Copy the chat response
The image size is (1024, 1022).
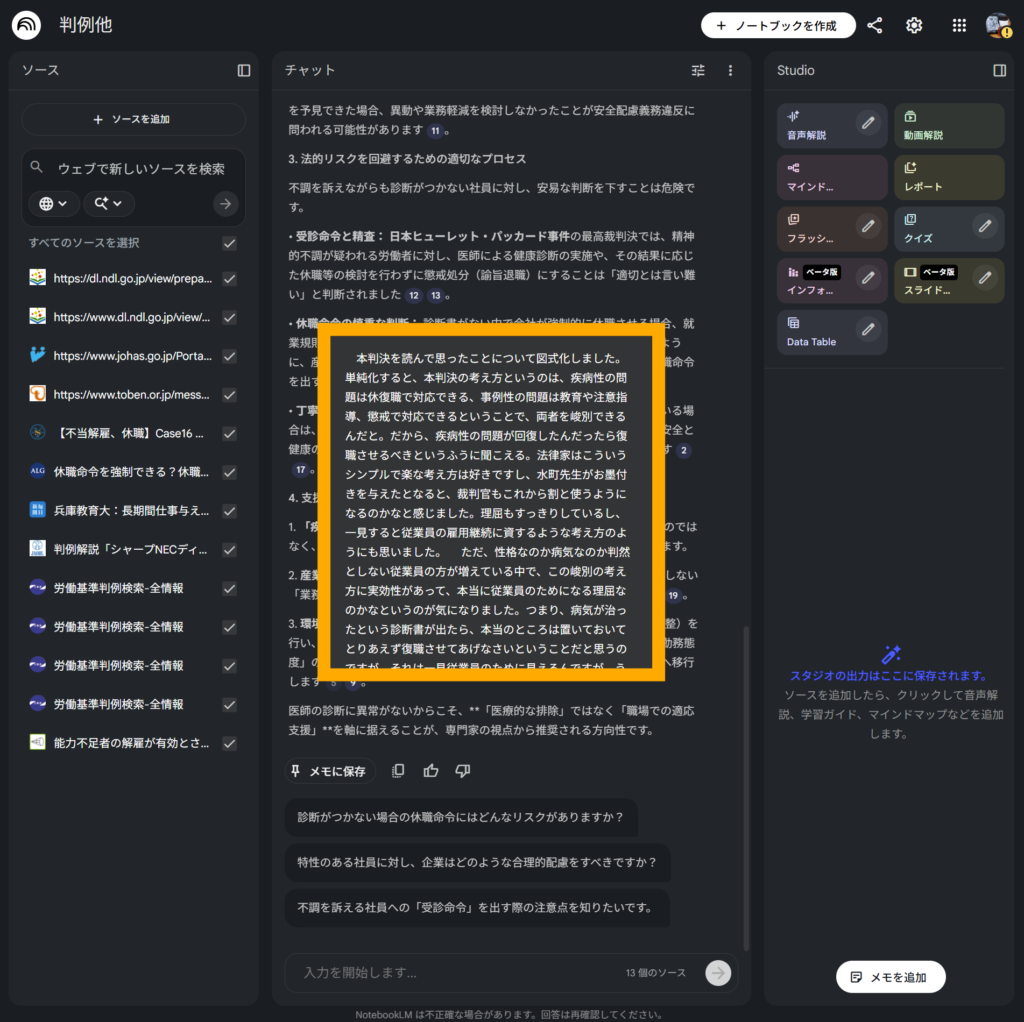pyautogui.click(x=398, y=771)
